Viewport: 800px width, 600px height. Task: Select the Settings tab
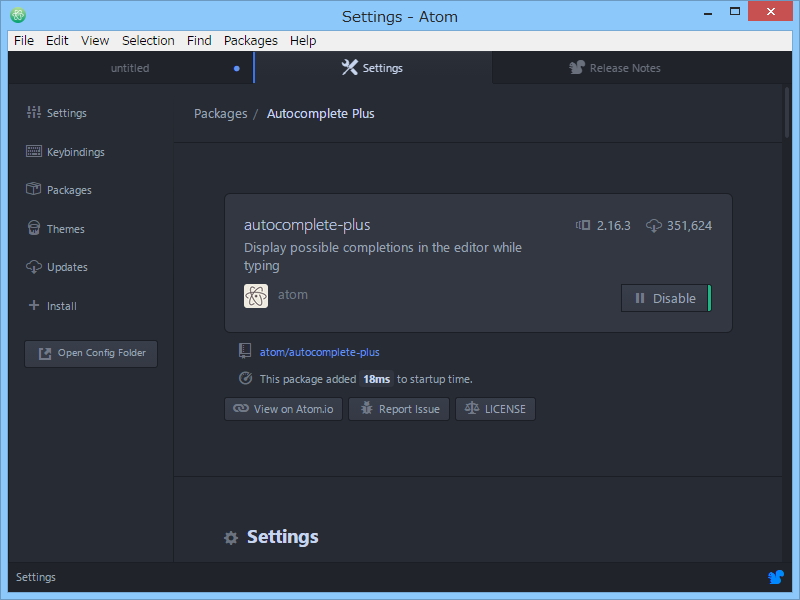tap(373, 68)
